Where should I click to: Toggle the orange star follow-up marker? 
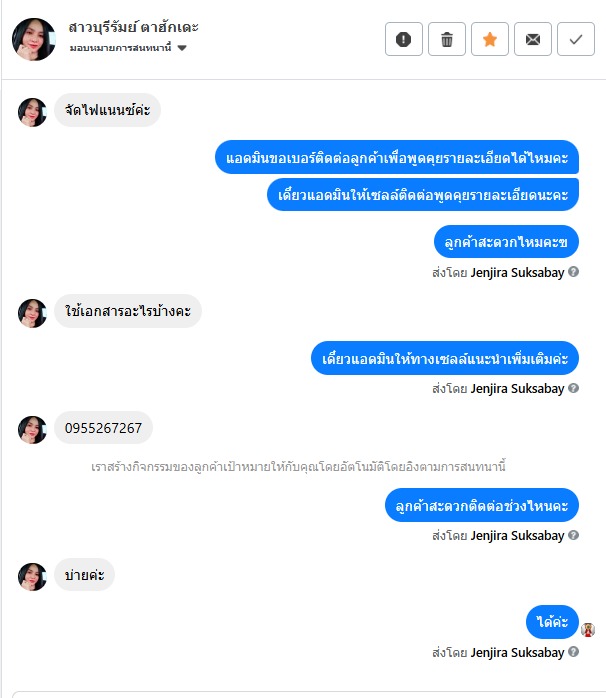pos(490,39)
